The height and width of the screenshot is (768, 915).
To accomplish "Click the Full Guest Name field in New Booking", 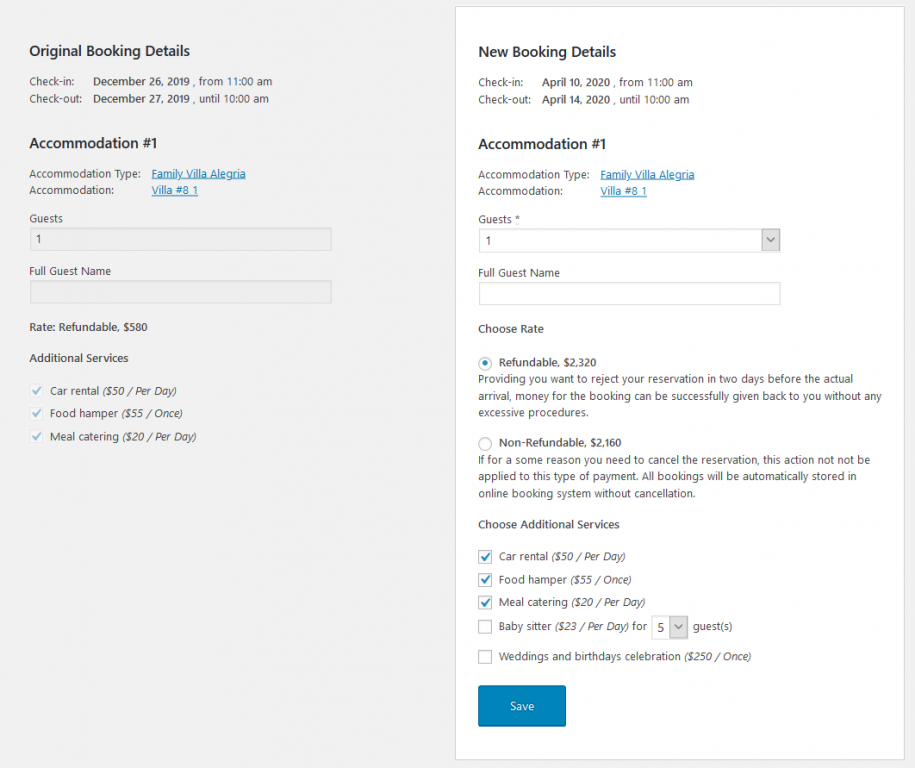I will (628, 293).
